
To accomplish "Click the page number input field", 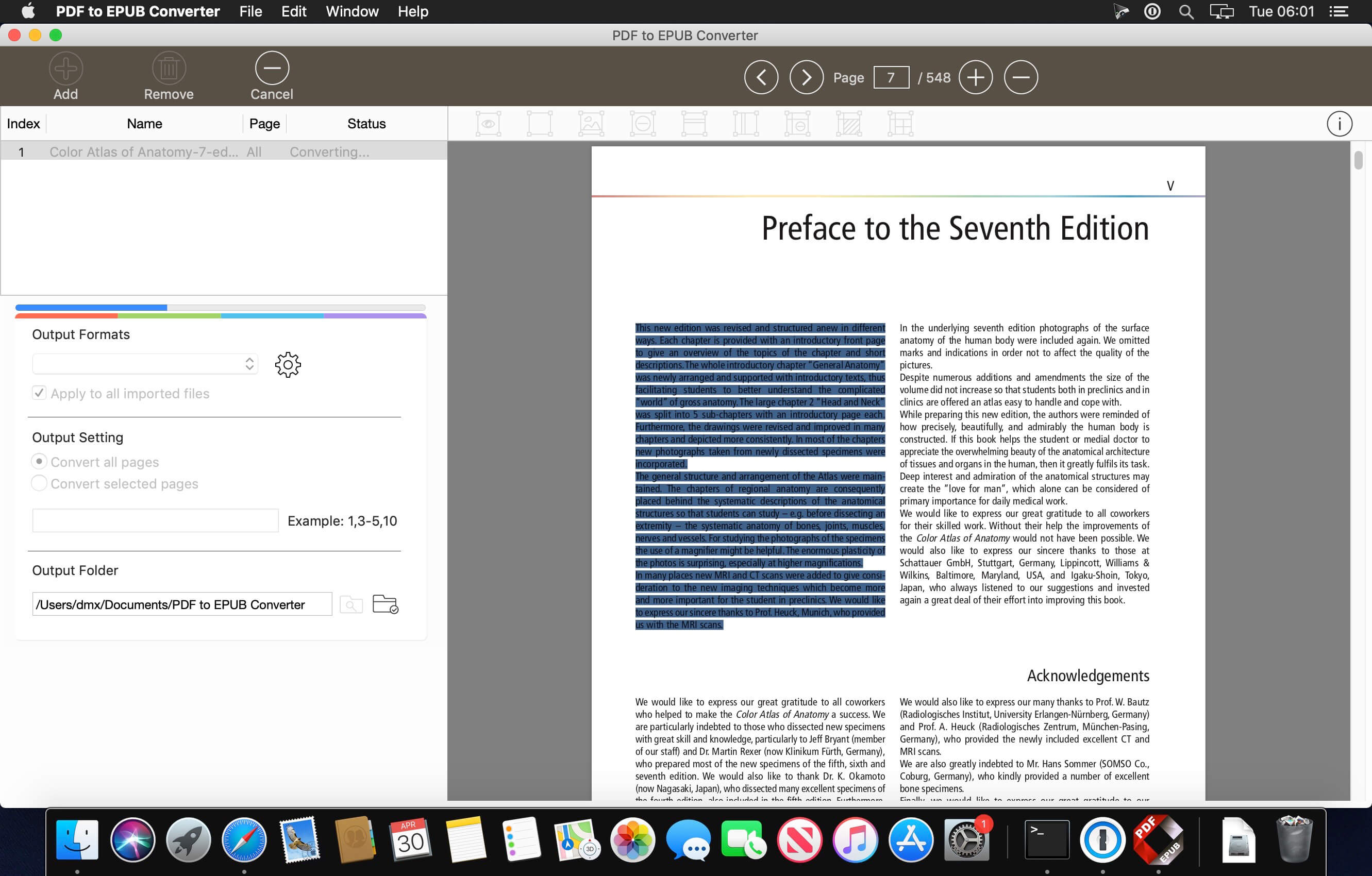I will point(891,77).
